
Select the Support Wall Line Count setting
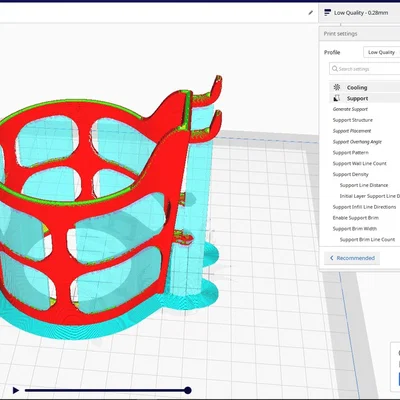359,163
